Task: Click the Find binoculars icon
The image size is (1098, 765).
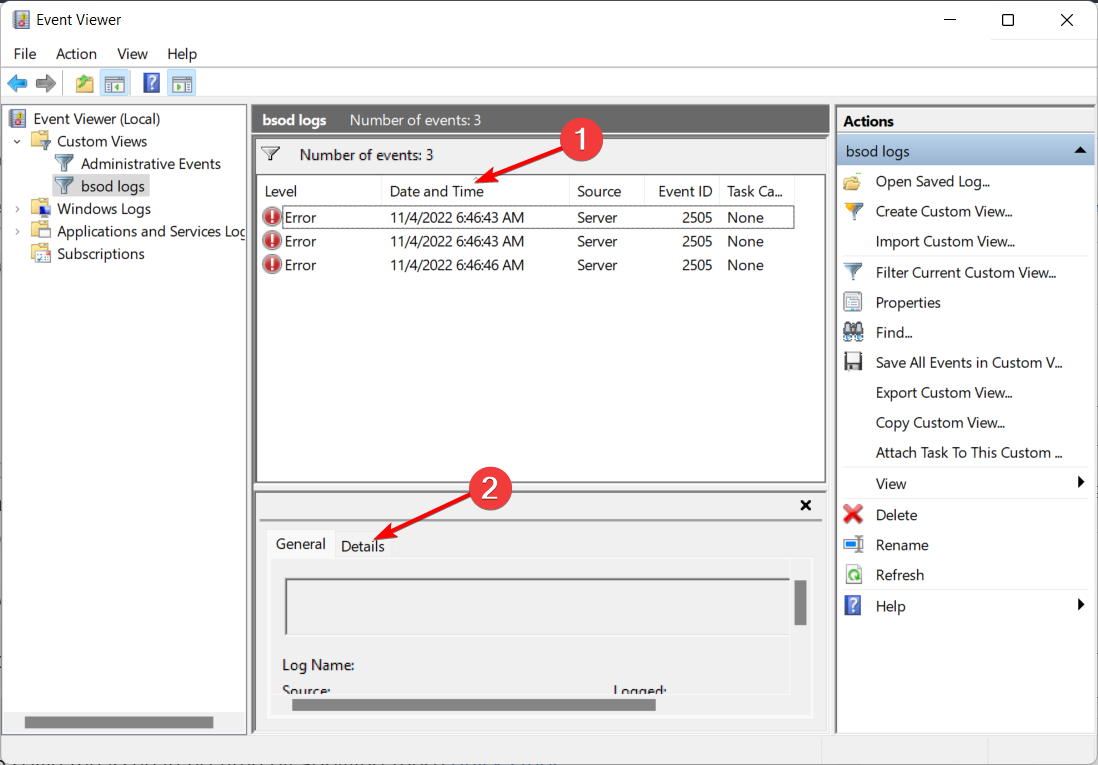Action: (853, 332)
